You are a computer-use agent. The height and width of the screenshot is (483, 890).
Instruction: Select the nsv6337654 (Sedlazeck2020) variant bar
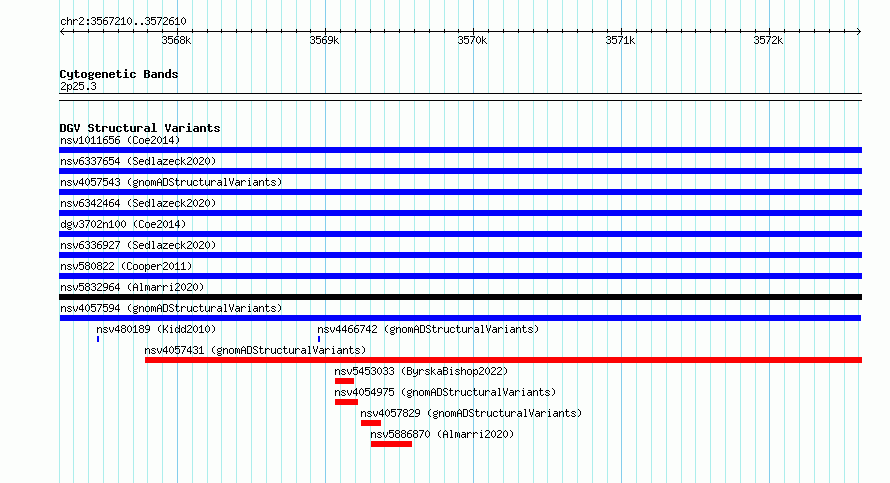click(x=460, y=171)
